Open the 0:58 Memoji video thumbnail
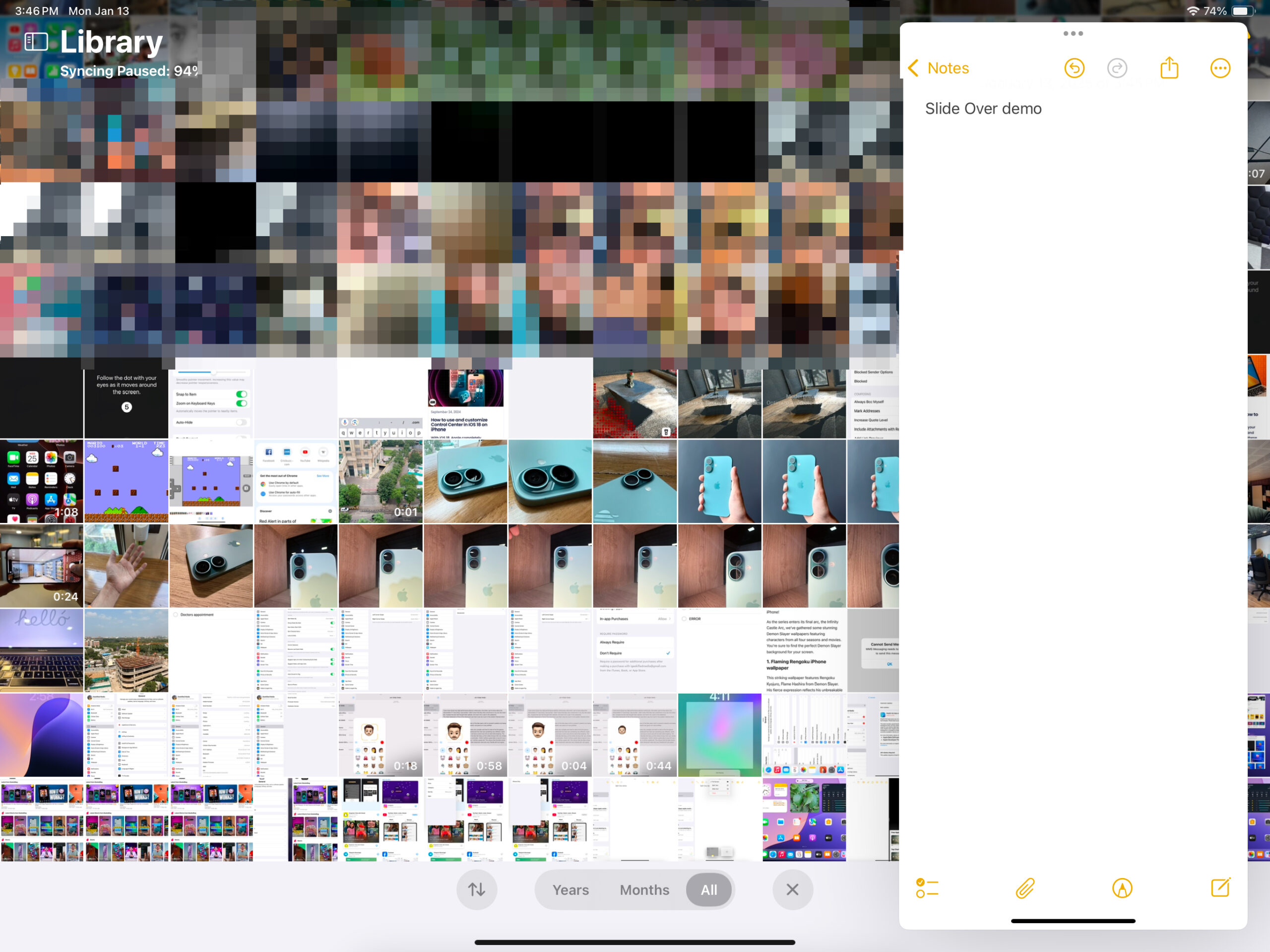This screenshot has width=1270, height=952. tap(465, 735)
